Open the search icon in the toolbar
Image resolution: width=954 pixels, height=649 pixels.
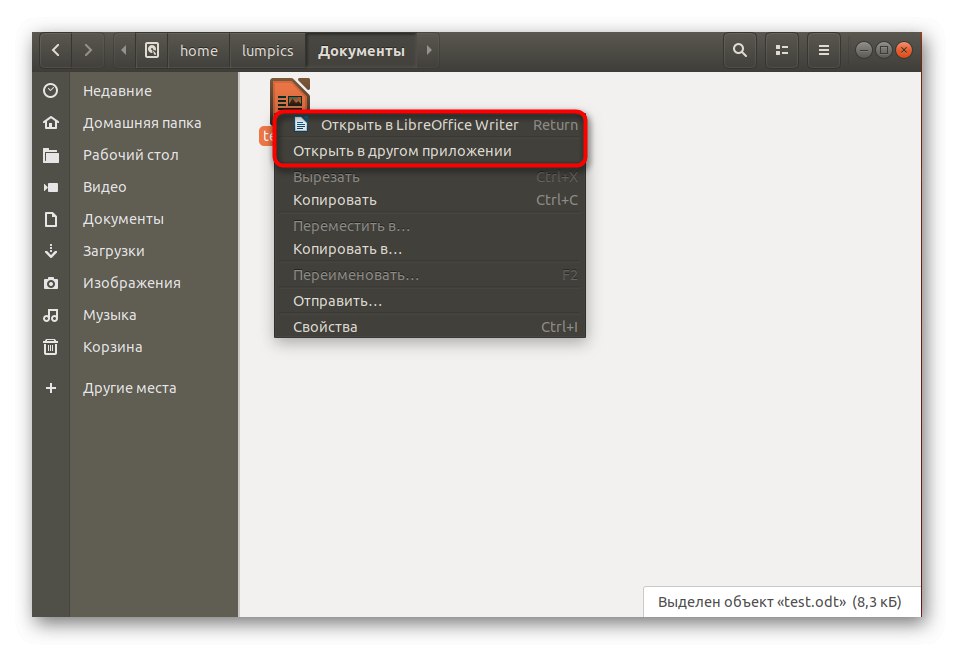739,50
